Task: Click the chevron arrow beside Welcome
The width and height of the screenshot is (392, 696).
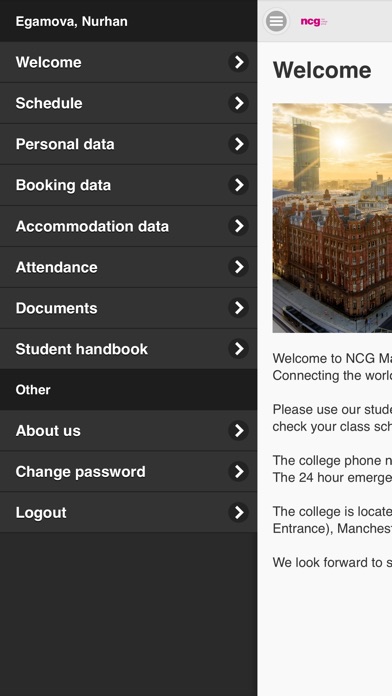Action: click(x=238, y=62)
